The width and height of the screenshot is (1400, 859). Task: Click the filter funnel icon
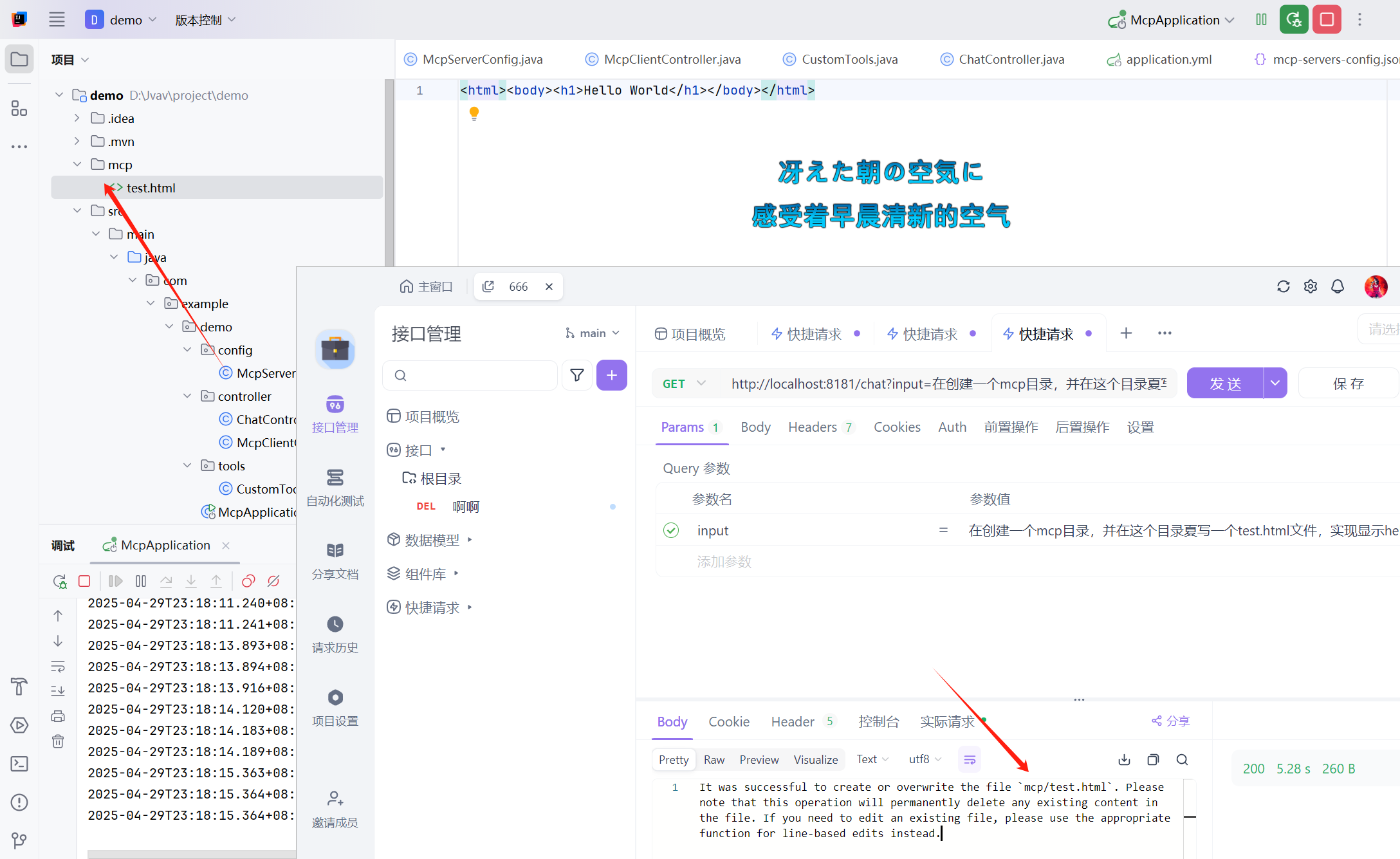coord(577,375)
